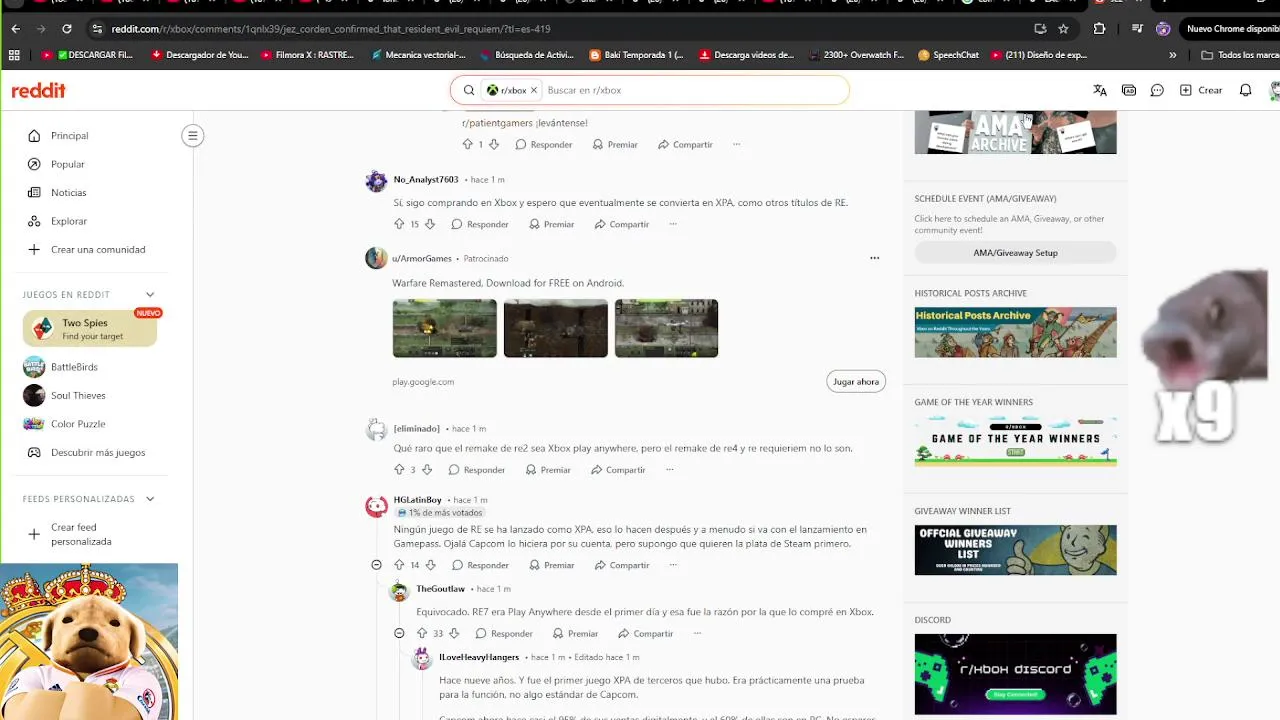Screen dimensions: 1280x720
Task: Collapse the left sidebar with the menu toggle
Action: tap(193, 136)
